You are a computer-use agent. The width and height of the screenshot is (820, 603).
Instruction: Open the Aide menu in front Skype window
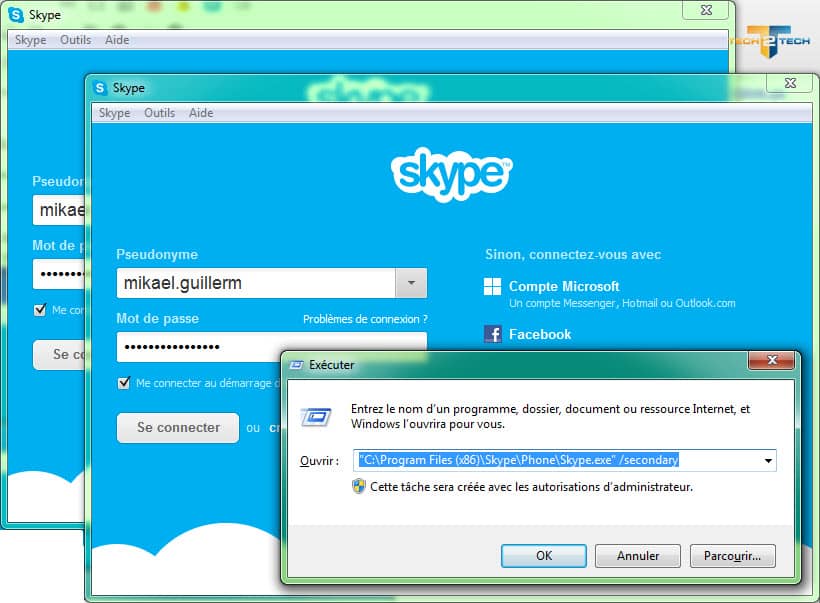click(x=201, y=113)
